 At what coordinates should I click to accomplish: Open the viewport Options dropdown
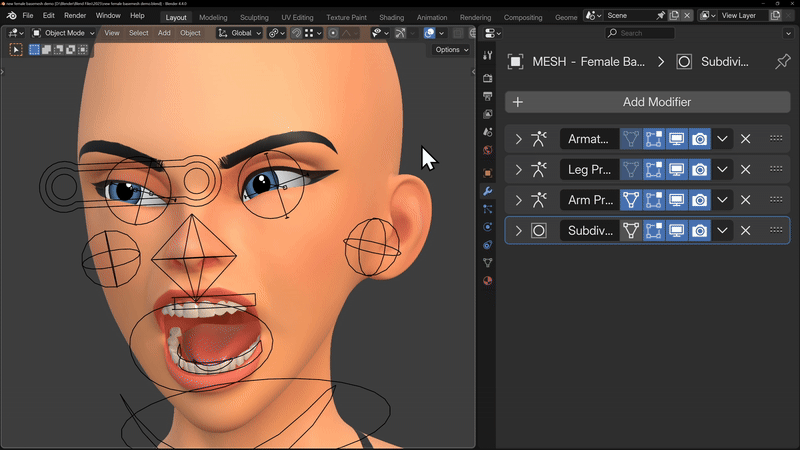pos(452,49)
